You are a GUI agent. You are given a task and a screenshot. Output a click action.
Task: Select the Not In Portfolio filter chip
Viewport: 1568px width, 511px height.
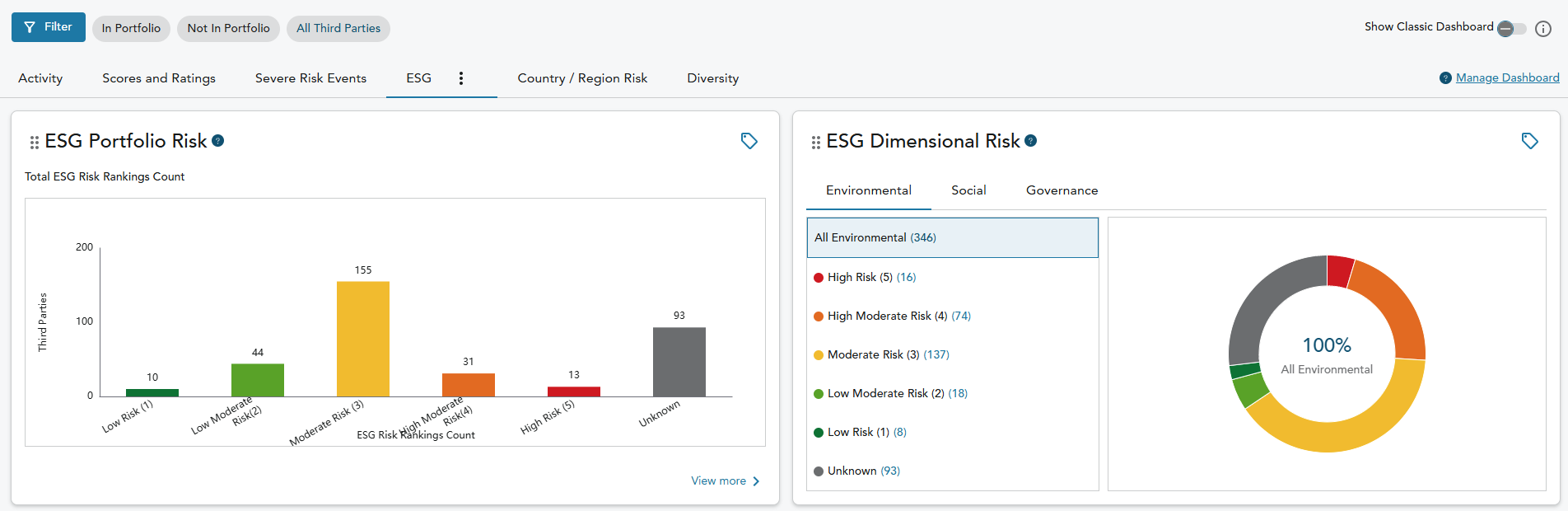click(228, 29)
